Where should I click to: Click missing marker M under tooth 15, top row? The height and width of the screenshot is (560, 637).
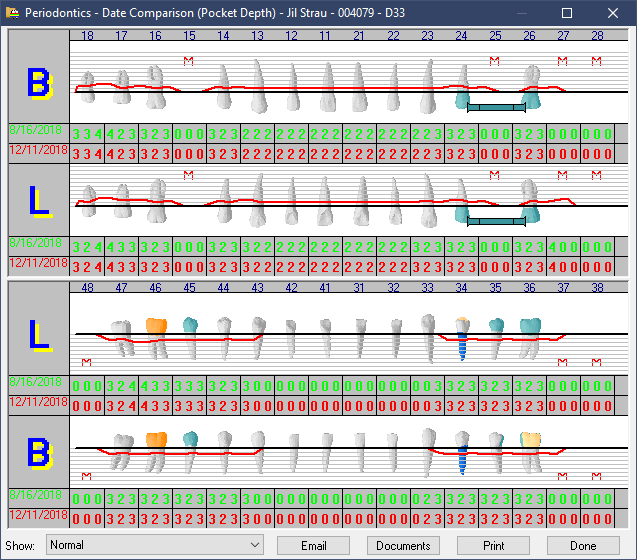coord(189,61)
